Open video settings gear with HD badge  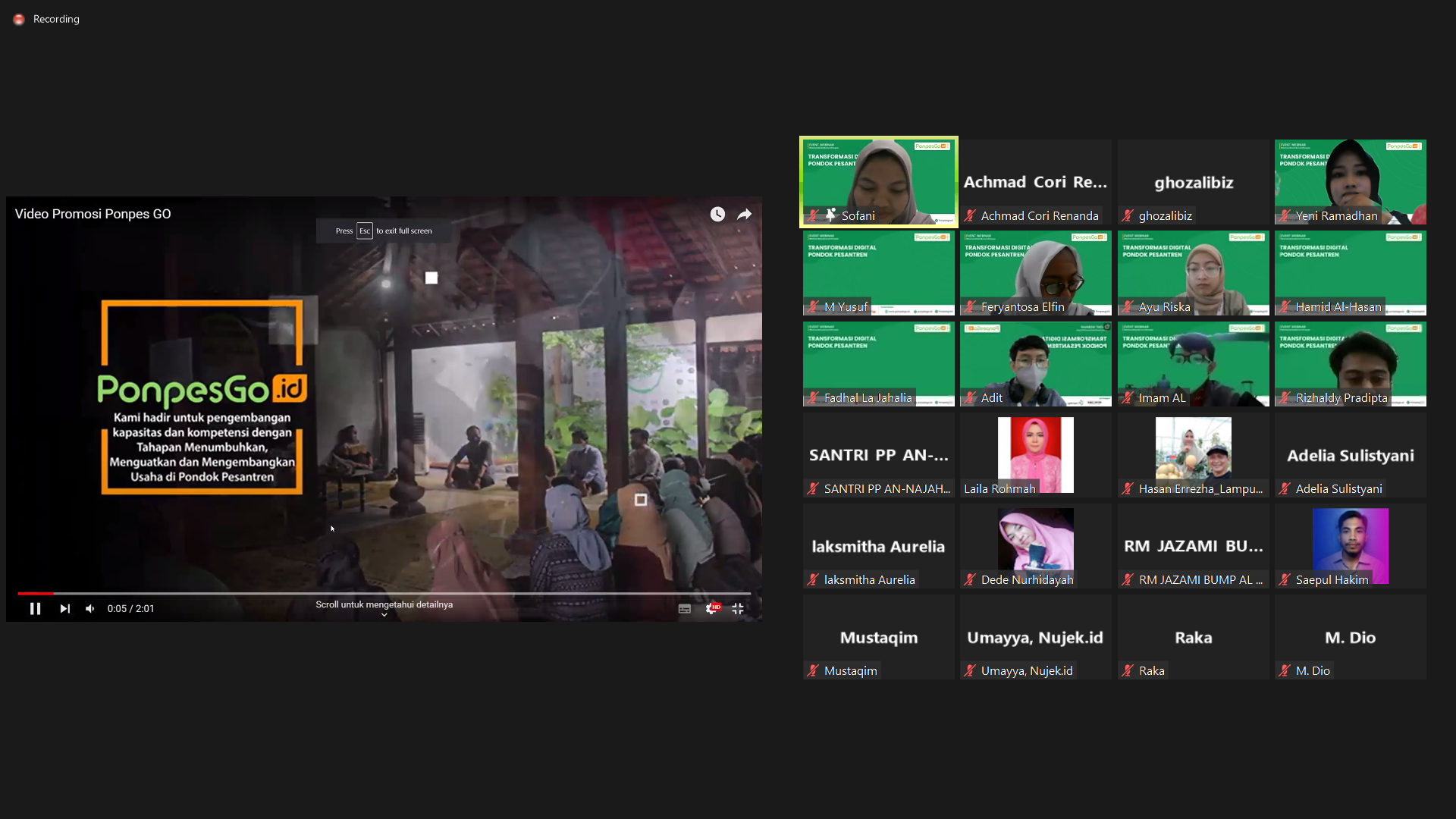coord(712,608)
